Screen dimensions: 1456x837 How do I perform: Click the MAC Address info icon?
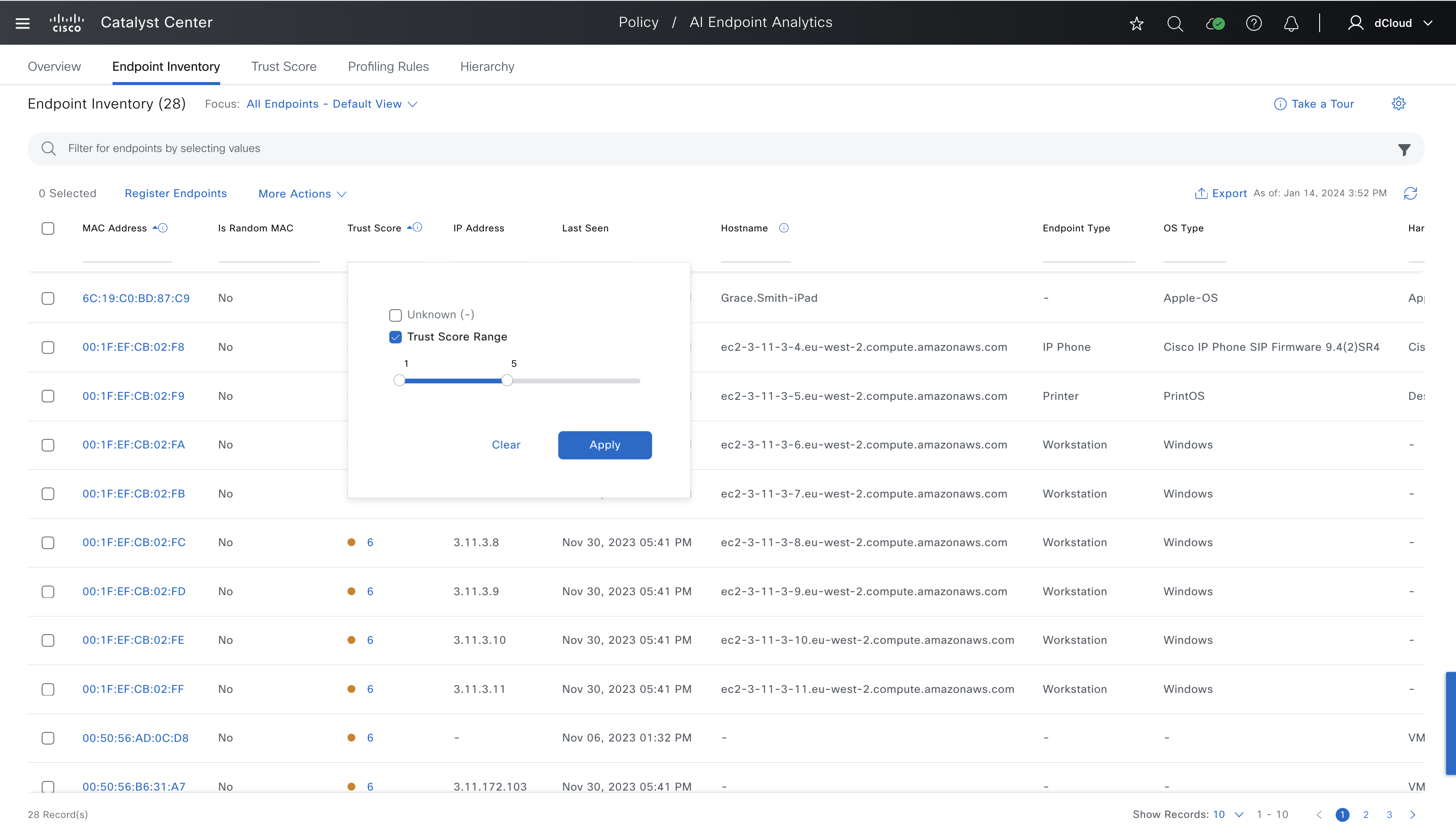[x=163, y=227]
